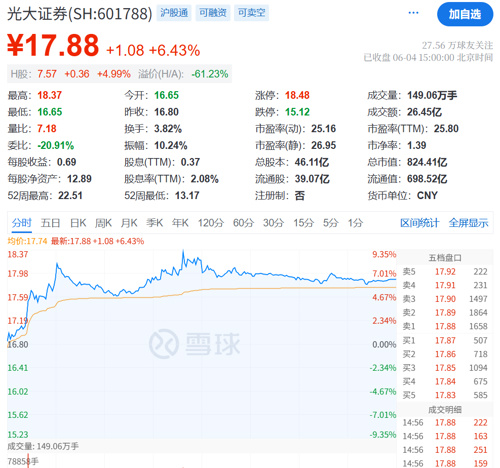Click the 货币单位 value CNY

[x=427, y=196]
